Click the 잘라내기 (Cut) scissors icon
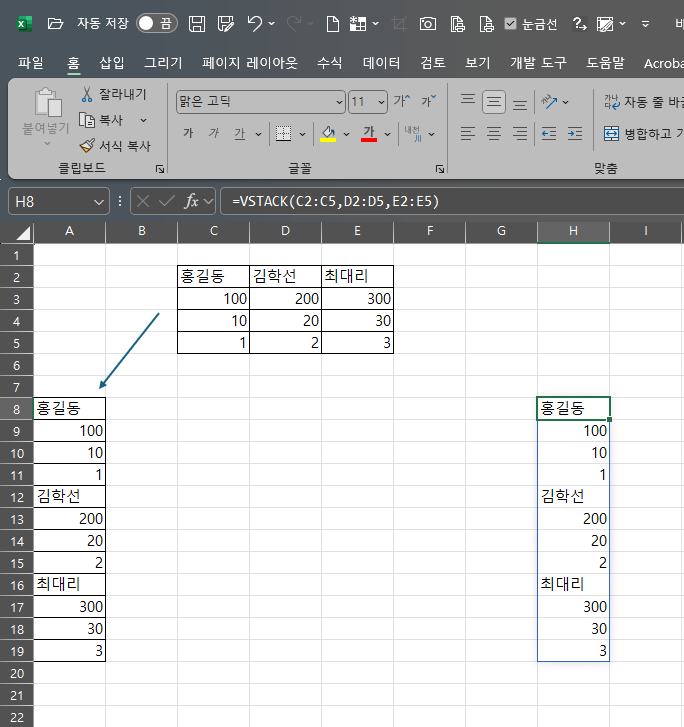This screenshot has height=727, width=684. pos(87,95)
